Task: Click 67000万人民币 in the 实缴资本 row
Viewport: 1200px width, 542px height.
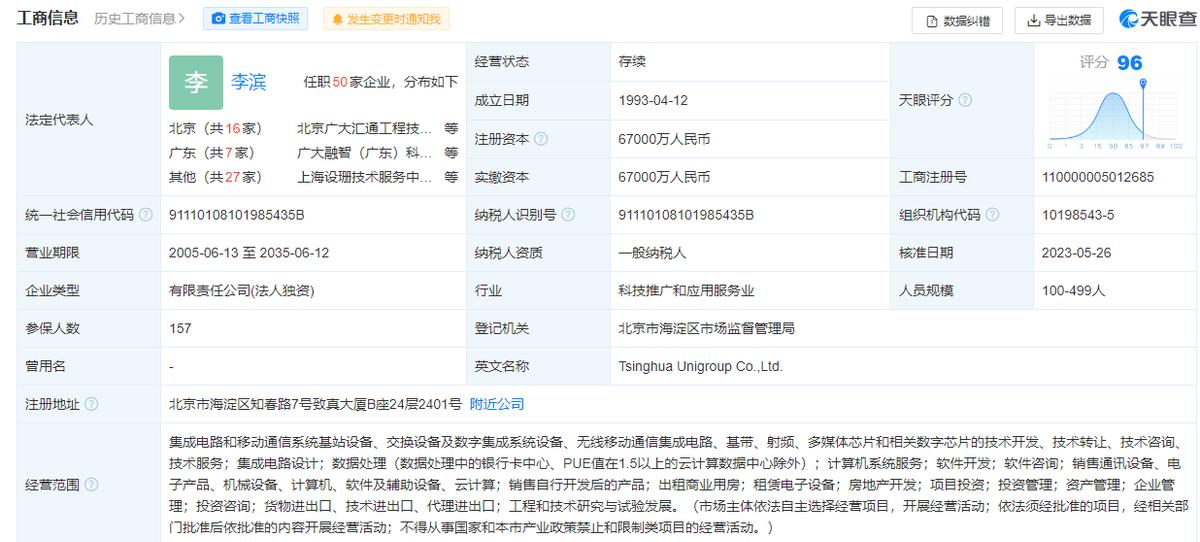Action: click(664, 177)
